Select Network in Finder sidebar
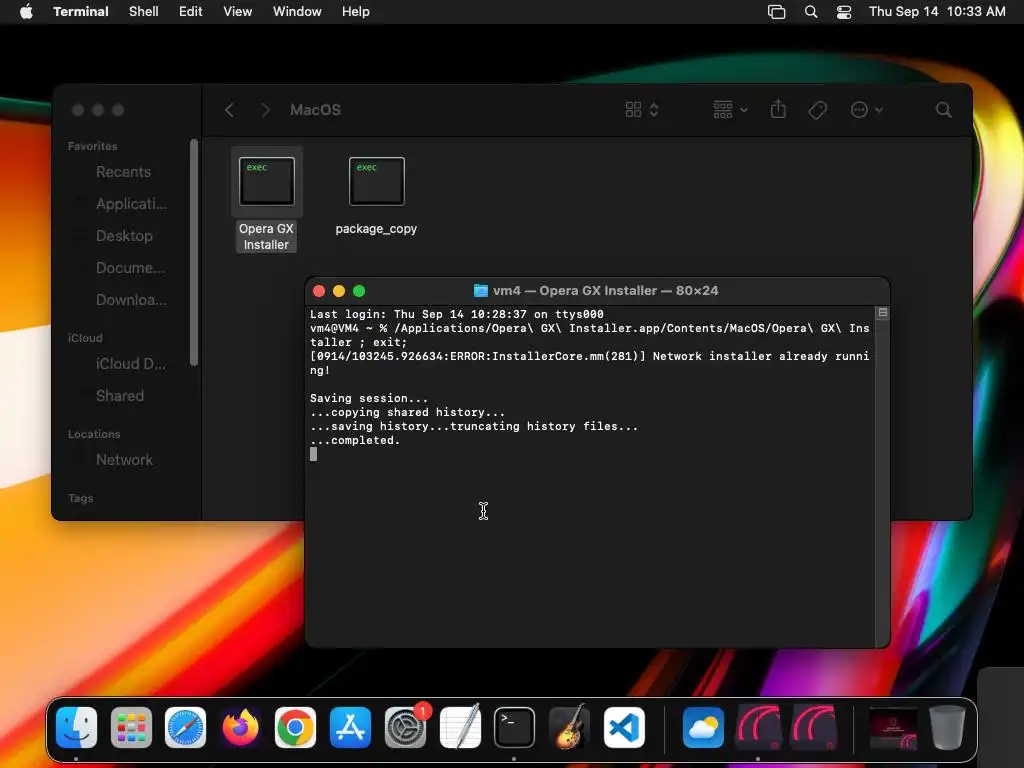 coord(123,460)
